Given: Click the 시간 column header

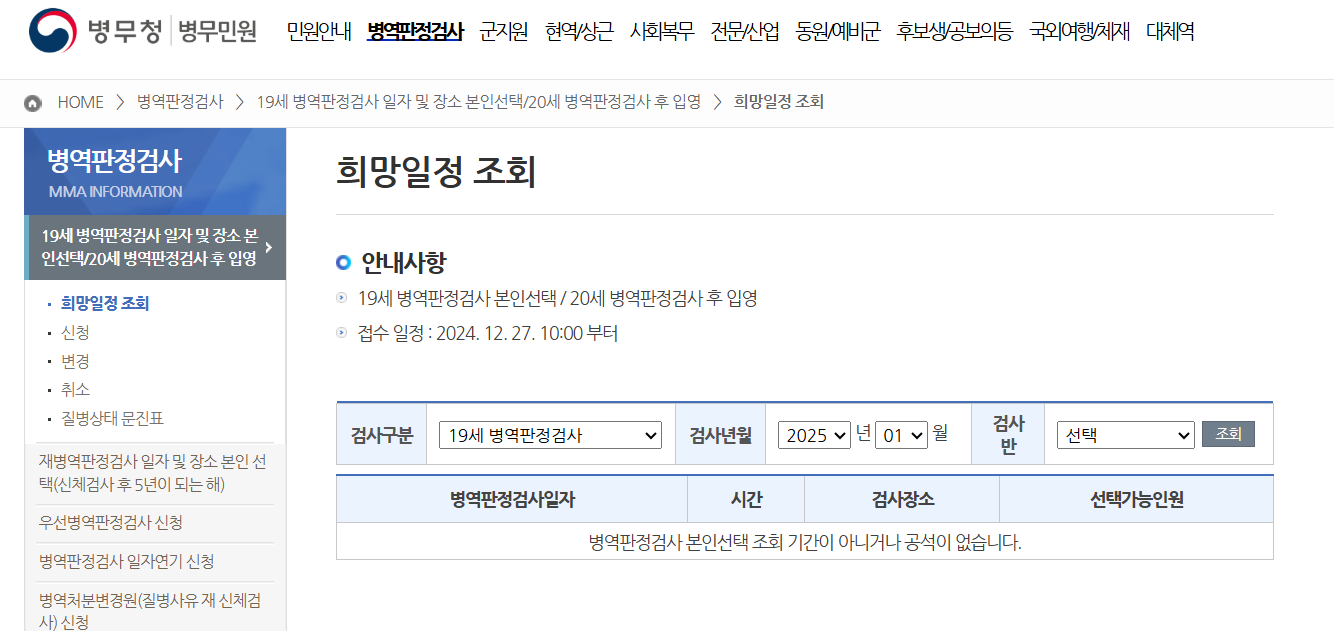Looking at the screenshot, I should pos(746,500).
